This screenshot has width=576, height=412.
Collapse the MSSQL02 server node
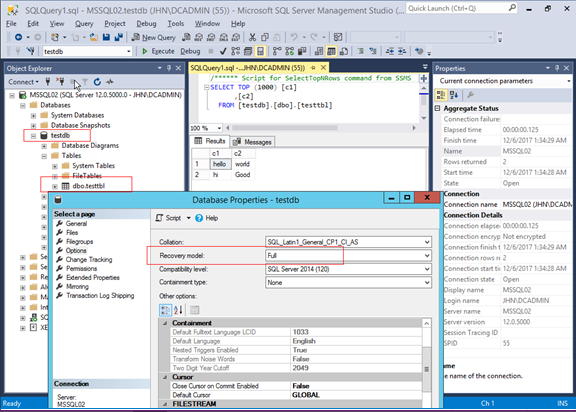click(12, 95)
